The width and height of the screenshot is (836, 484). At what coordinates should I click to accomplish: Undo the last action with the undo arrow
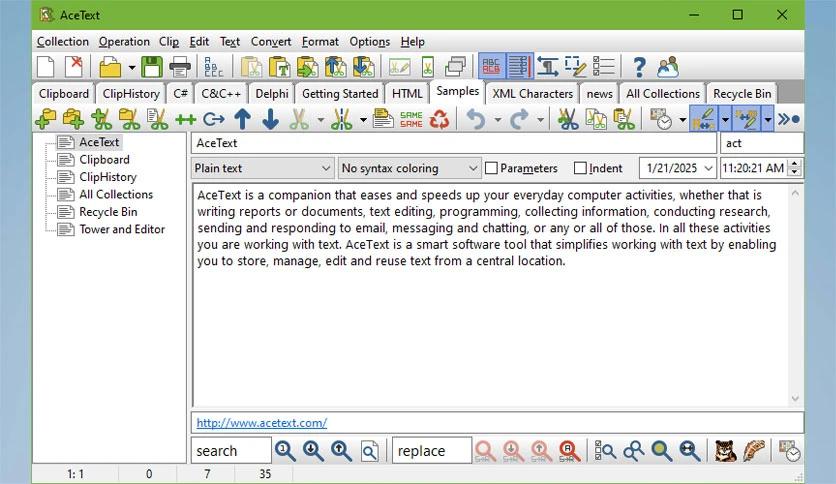coord(476,119)
